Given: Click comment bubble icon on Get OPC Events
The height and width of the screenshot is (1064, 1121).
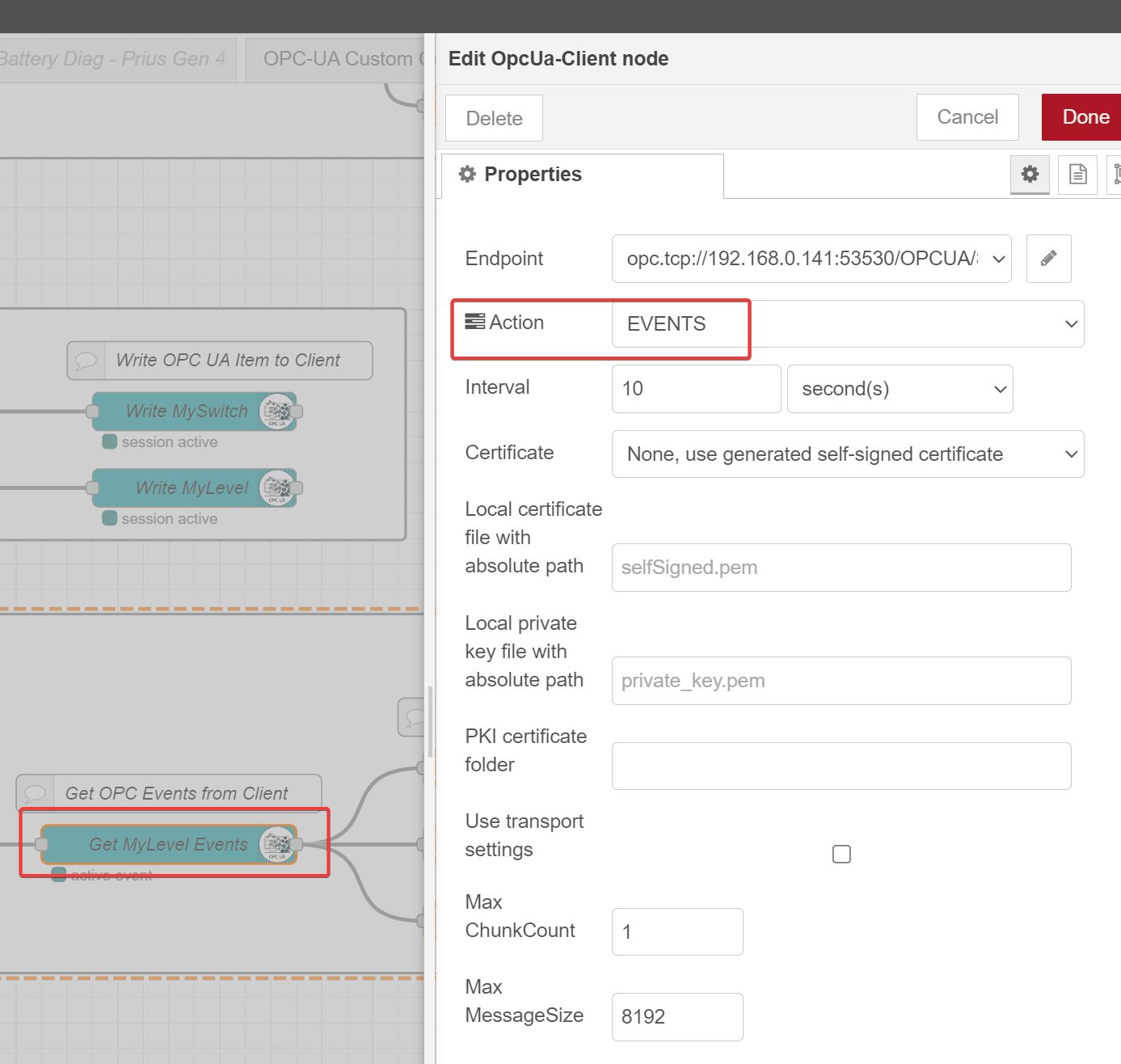Looking at the screenshot, I should point(36,794).
